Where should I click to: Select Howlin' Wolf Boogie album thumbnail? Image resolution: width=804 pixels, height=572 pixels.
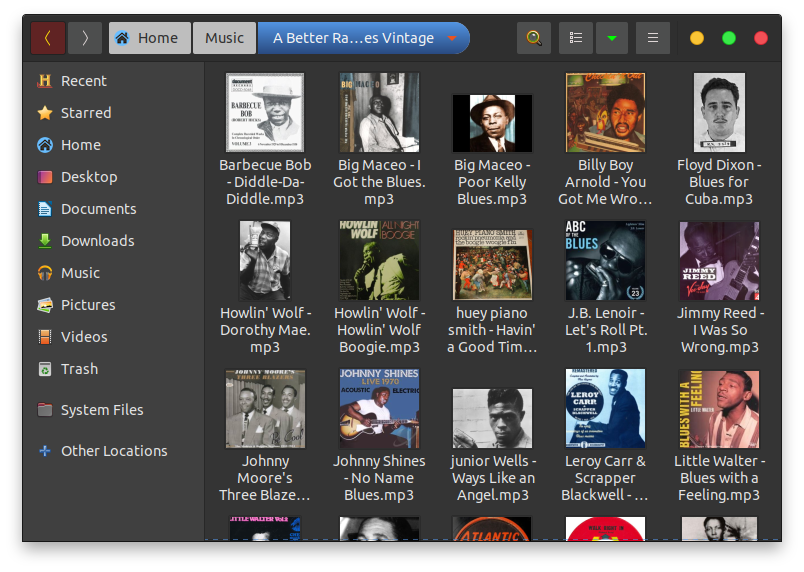379,260
